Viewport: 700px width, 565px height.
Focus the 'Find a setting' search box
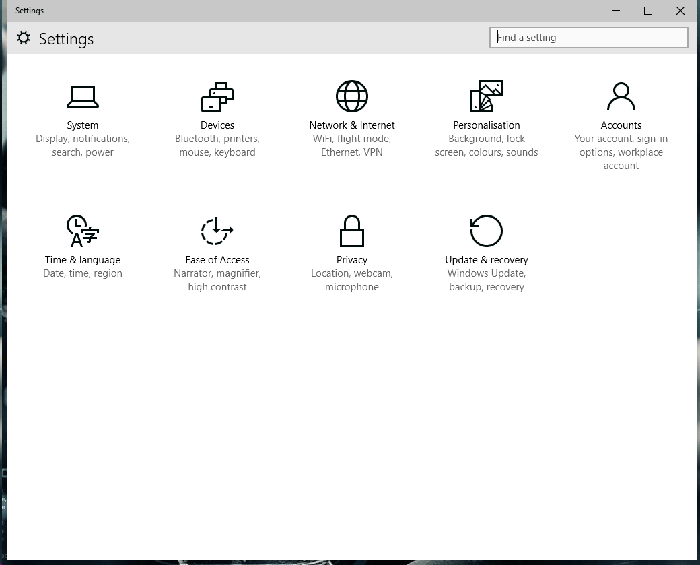point(589,38)
